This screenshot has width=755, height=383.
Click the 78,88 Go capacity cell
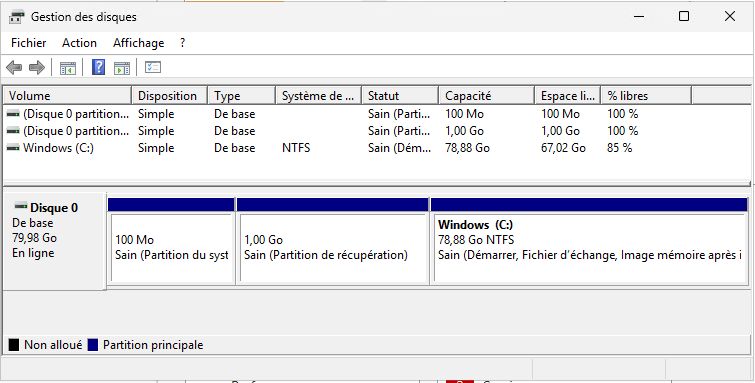pyautogui.click(x=467, y=148)
